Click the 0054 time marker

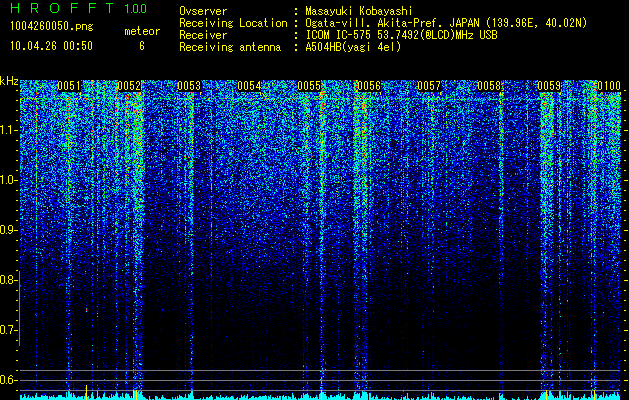249,86
